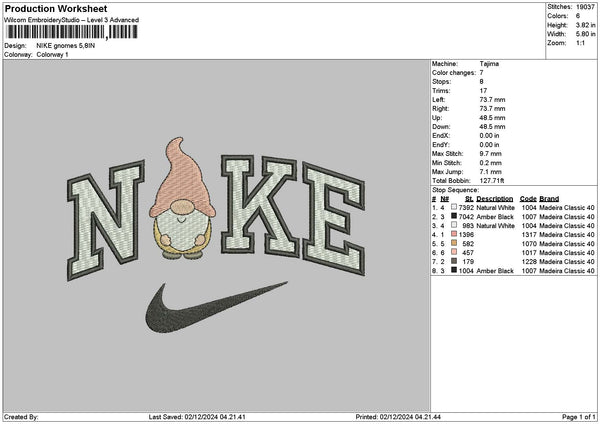Click the Wilcom EmbroideryStudio Level 3 Advanced text
Image resolution: width=600 pixels, height=424 pixels.
tap(72, 20)
